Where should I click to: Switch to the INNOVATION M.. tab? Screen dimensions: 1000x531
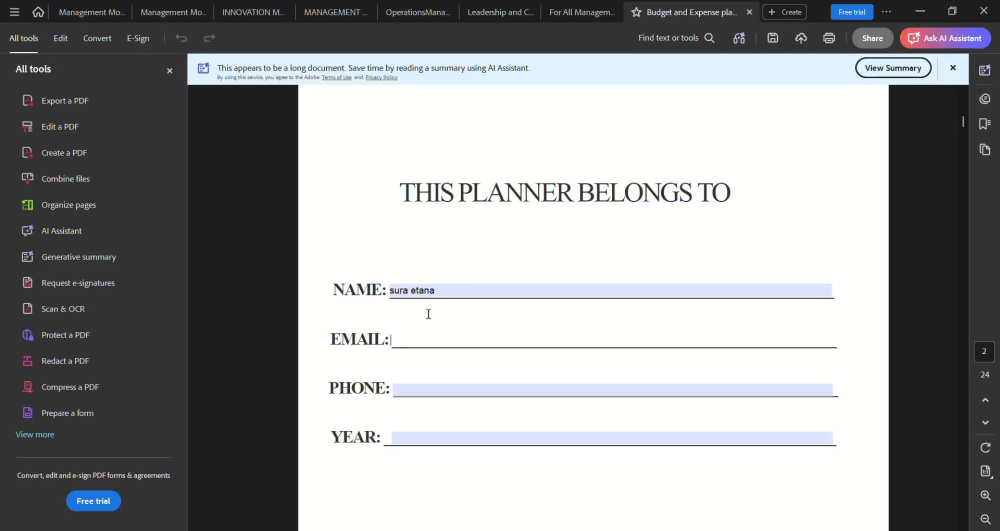(x=254, y=12)
